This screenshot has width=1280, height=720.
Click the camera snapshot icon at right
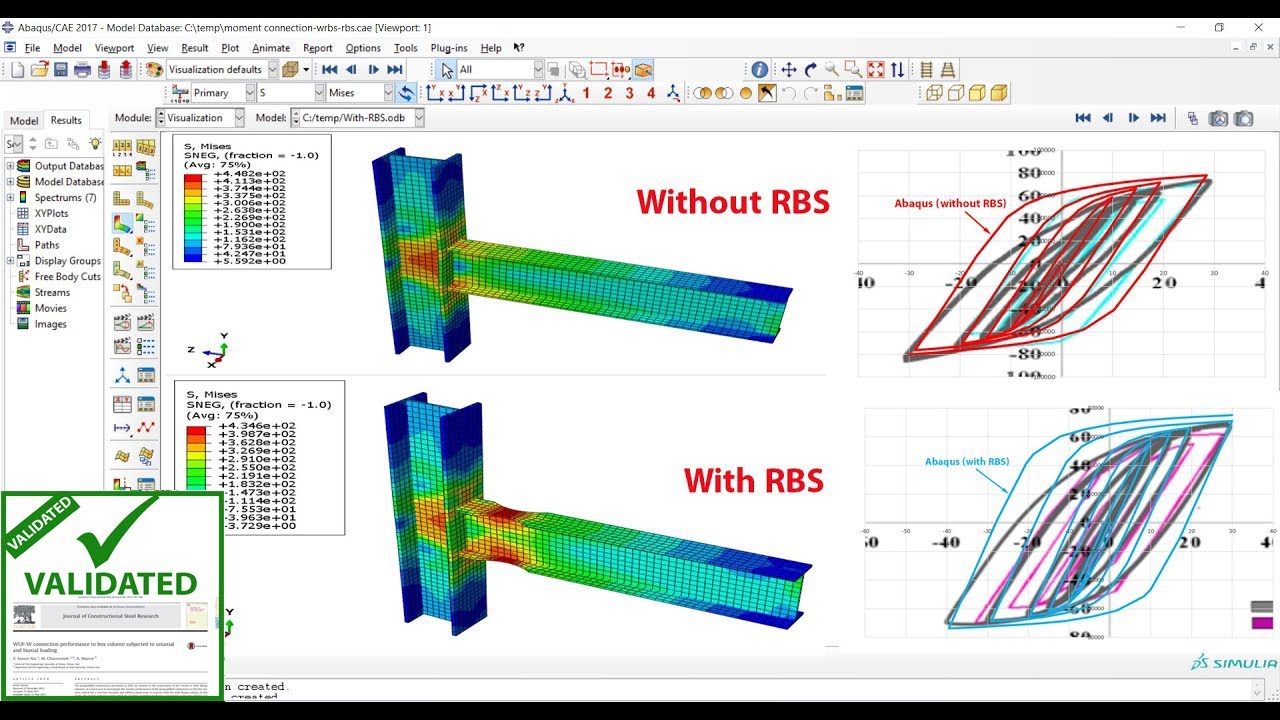(1243, 118)
